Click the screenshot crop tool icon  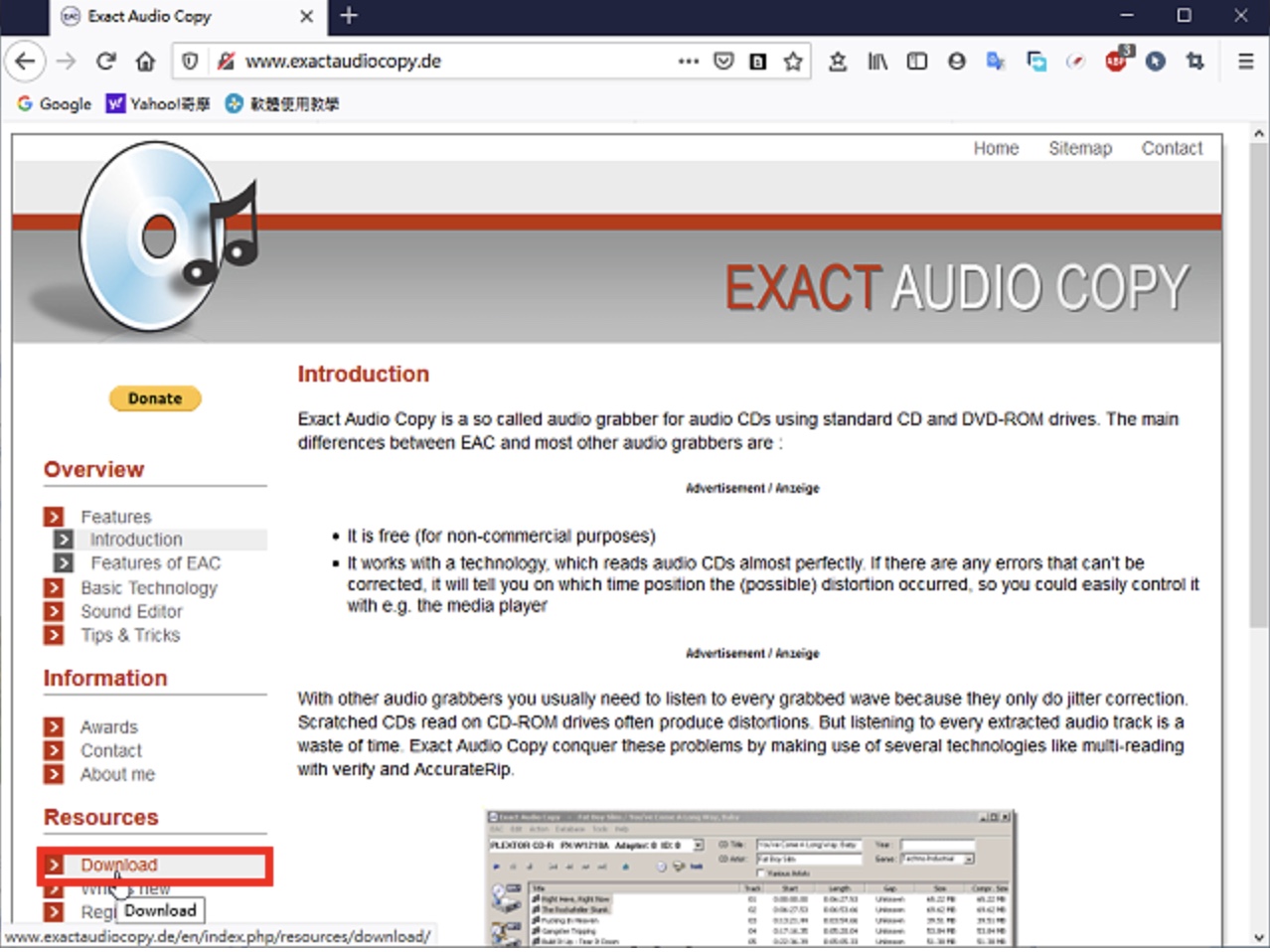(1195, 62)
